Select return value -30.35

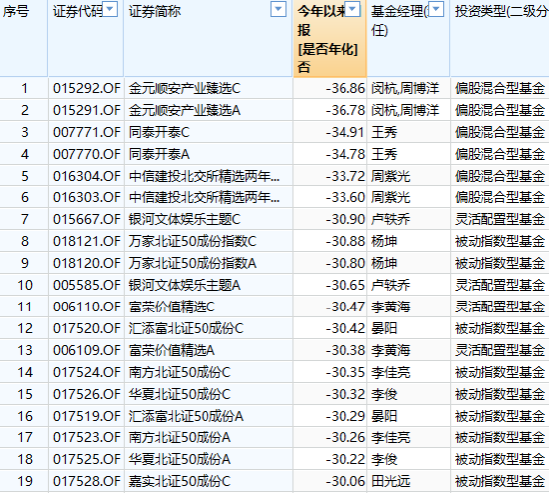click(x=345, y=372)
